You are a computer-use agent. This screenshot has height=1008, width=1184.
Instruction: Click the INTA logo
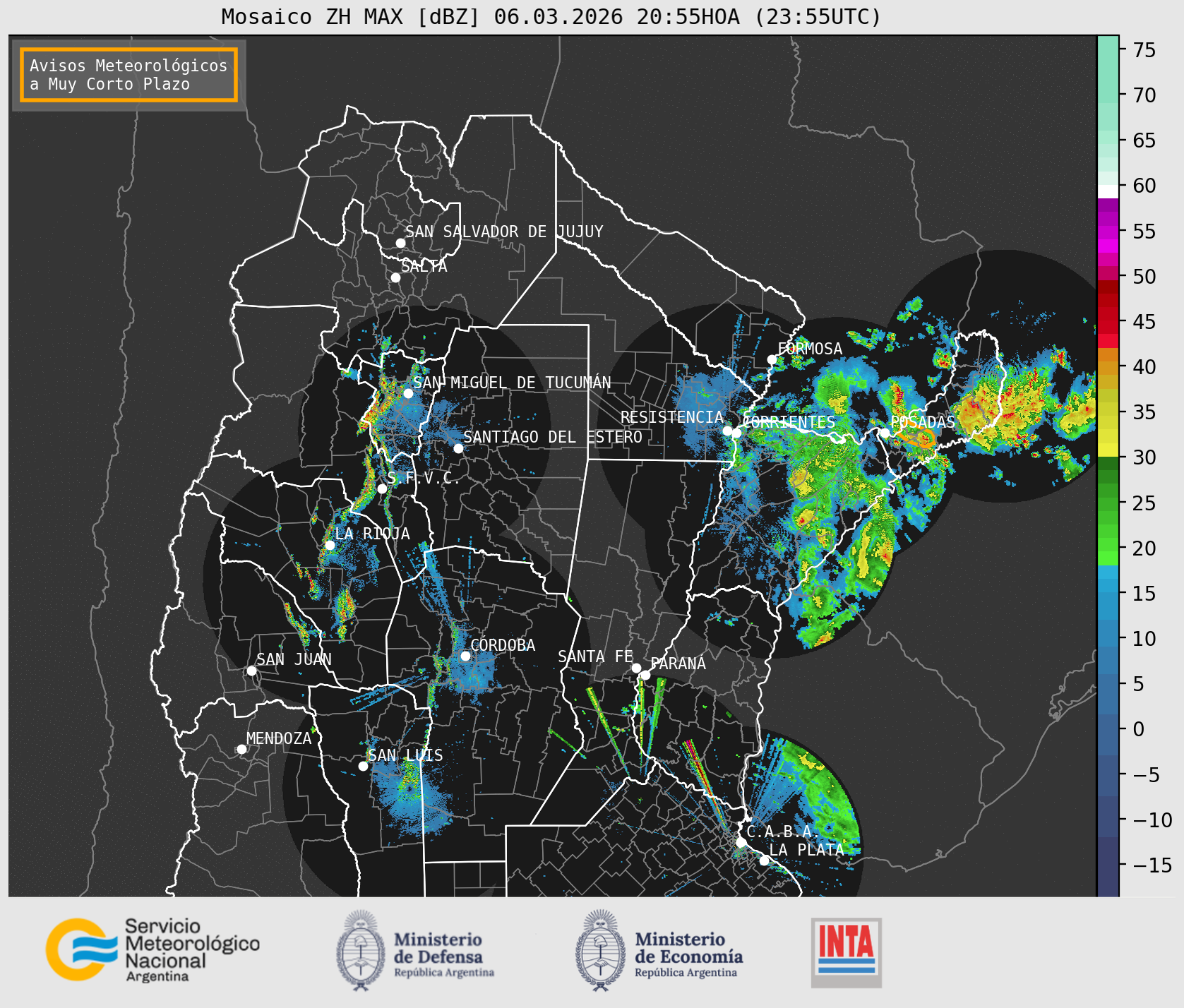coord(847,952)
